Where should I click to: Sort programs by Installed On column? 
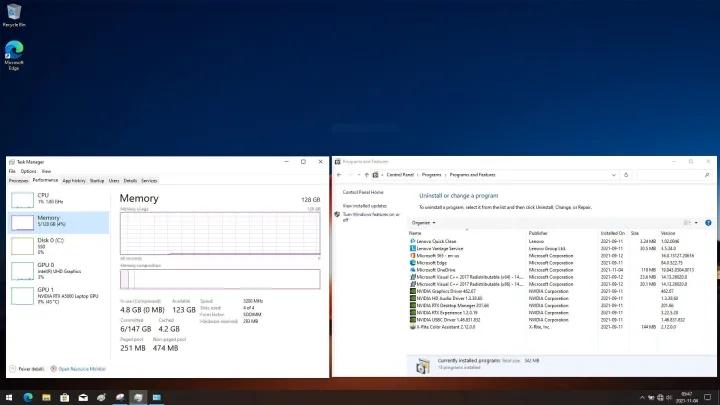coord(613,233)
